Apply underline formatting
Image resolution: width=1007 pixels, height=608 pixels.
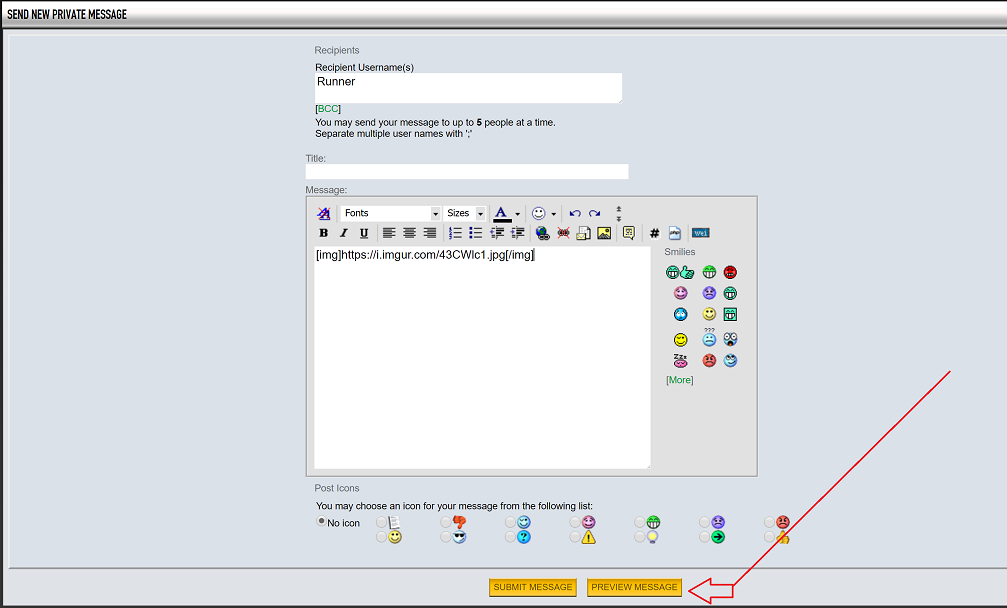[x=363, y=233]
